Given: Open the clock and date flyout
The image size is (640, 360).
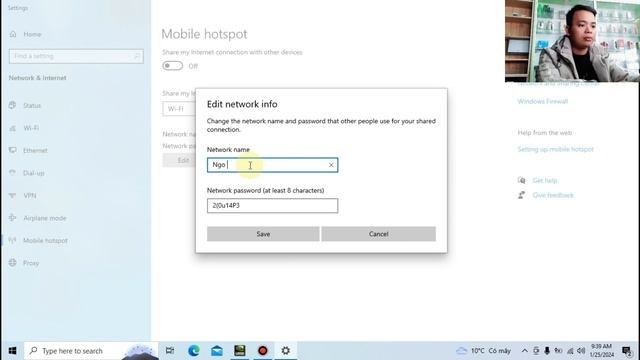Looking at the screenshot, I should (x=602, y=351).
